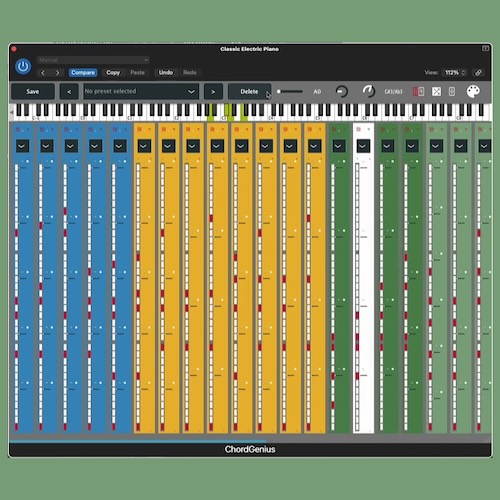Expand the fourth yellow column dropdown
This screenshot has width=500, height=500.
click(x=217, y=146)
